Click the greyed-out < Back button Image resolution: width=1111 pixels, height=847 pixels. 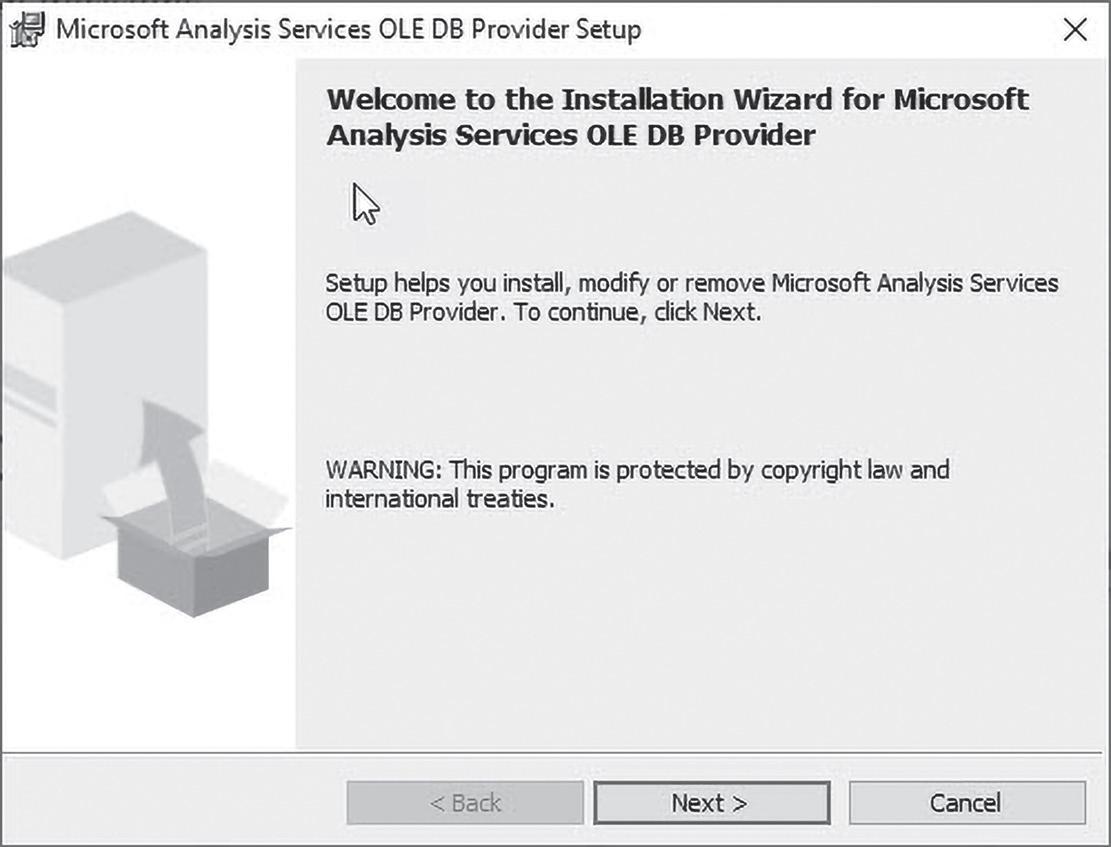coord(465,803)
